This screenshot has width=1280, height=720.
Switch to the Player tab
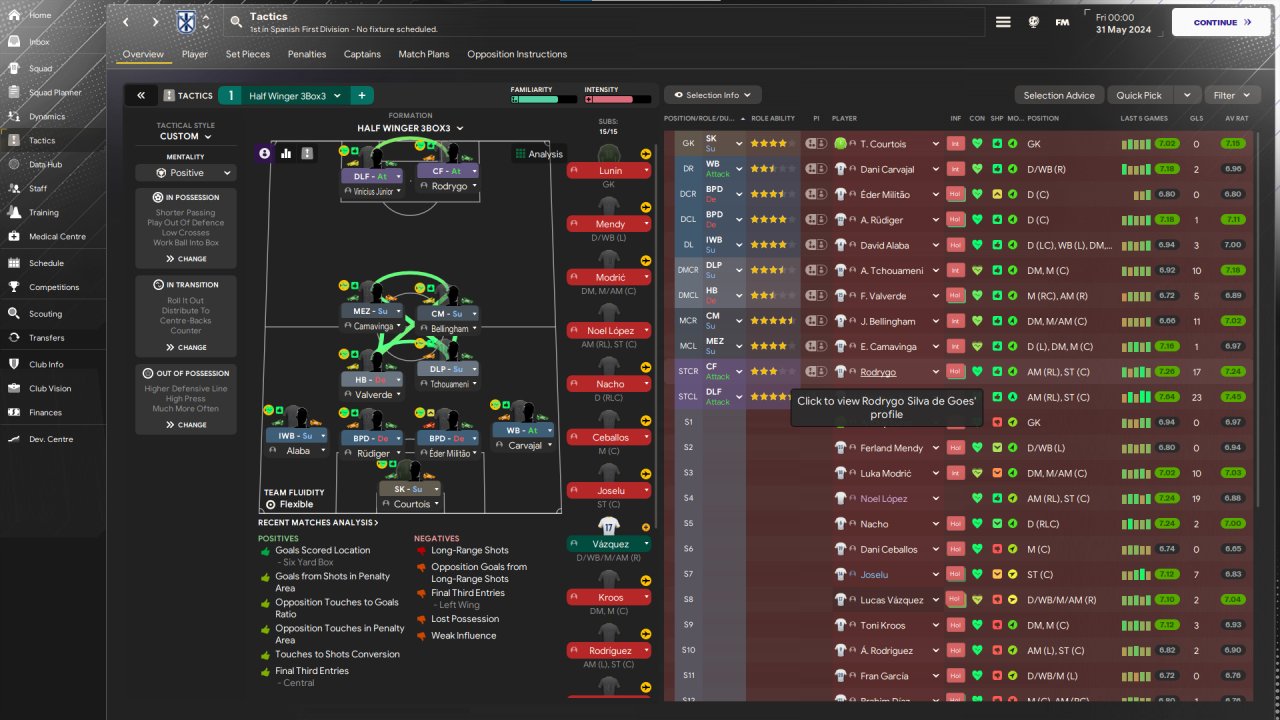click(195, 54)
